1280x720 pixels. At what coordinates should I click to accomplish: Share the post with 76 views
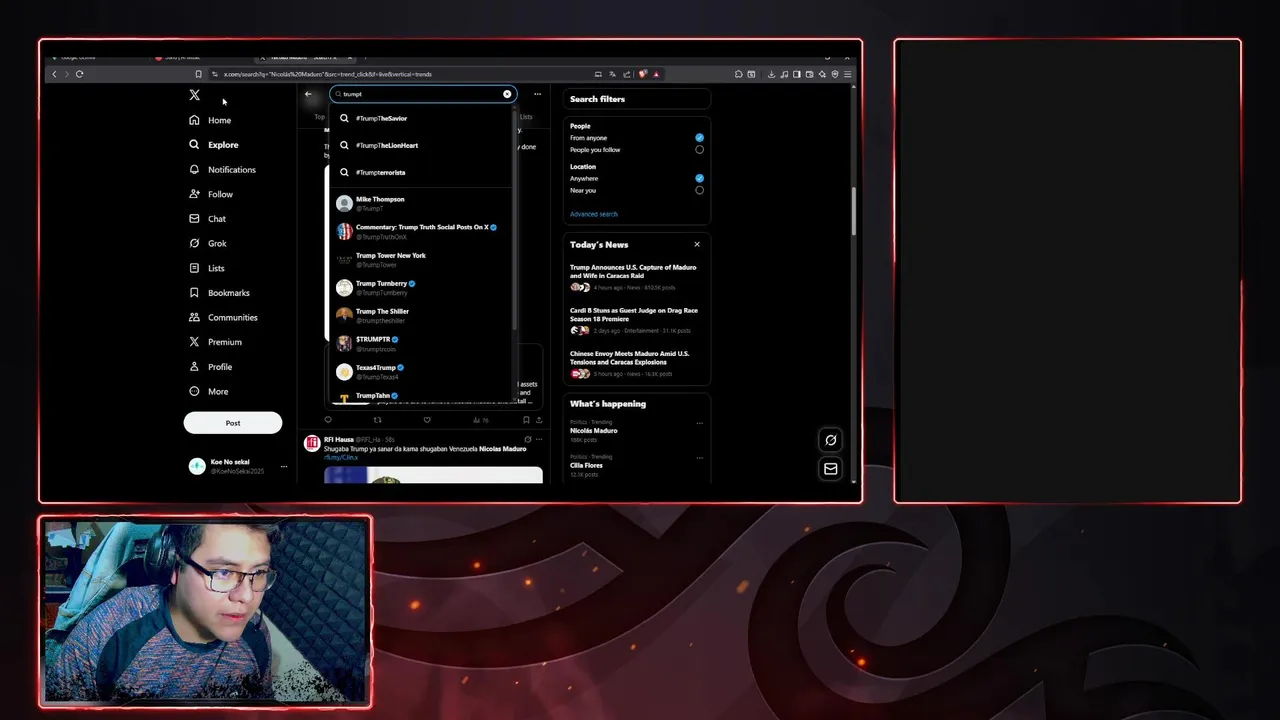[539, 420]
